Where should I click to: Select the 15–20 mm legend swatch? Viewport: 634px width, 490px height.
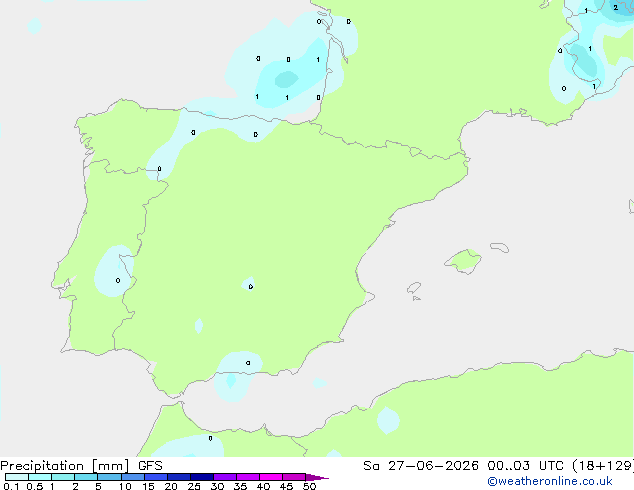(x=156, y=477)
